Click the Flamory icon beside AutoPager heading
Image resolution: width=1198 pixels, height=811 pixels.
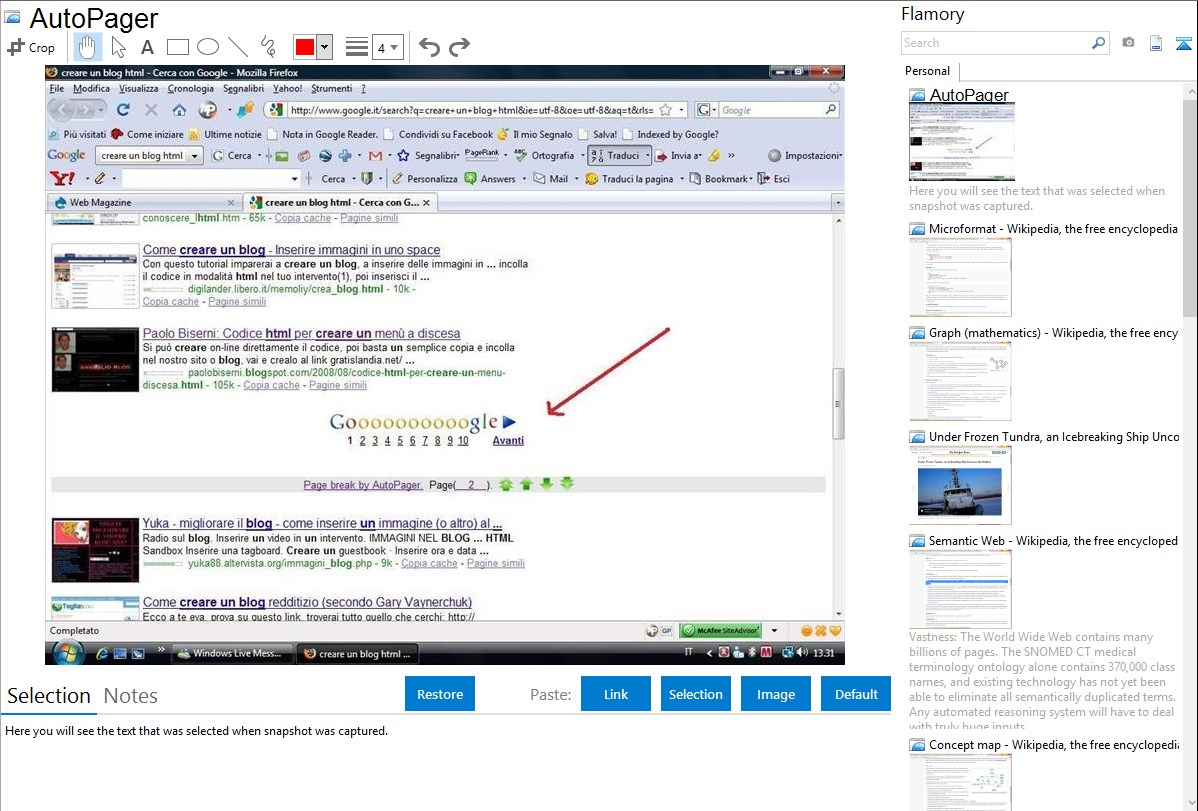(12, 16)
